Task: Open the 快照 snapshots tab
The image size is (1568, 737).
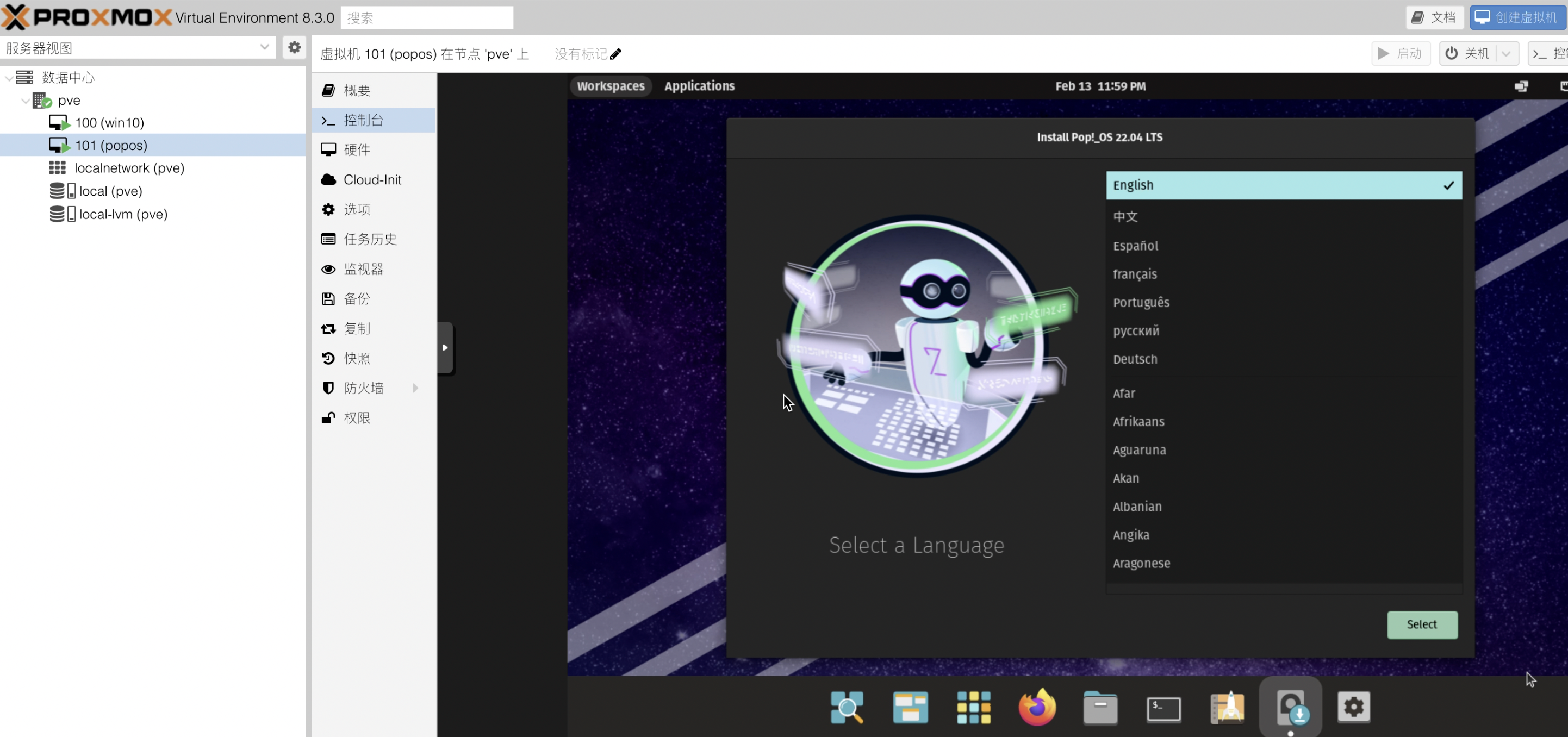Action: (x=374, y=359)
